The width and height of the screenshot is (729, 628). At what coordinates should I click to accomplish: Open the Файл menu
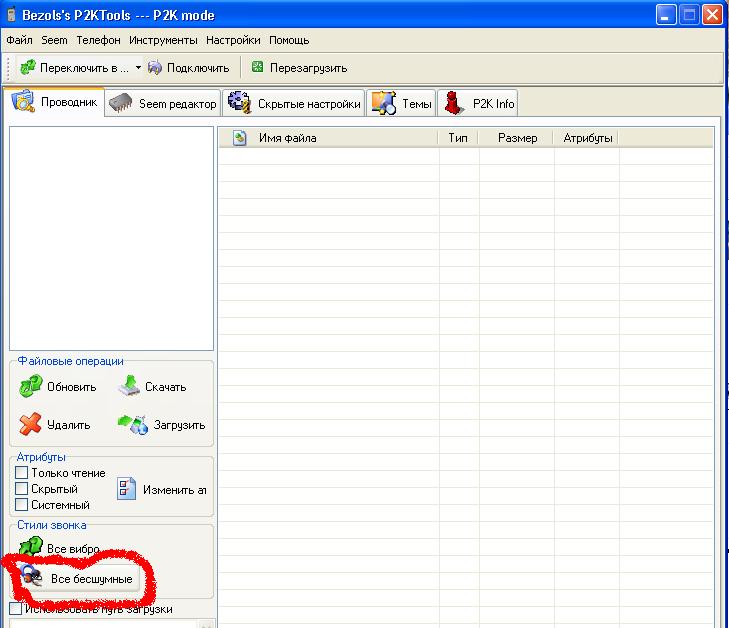point(19,40)
